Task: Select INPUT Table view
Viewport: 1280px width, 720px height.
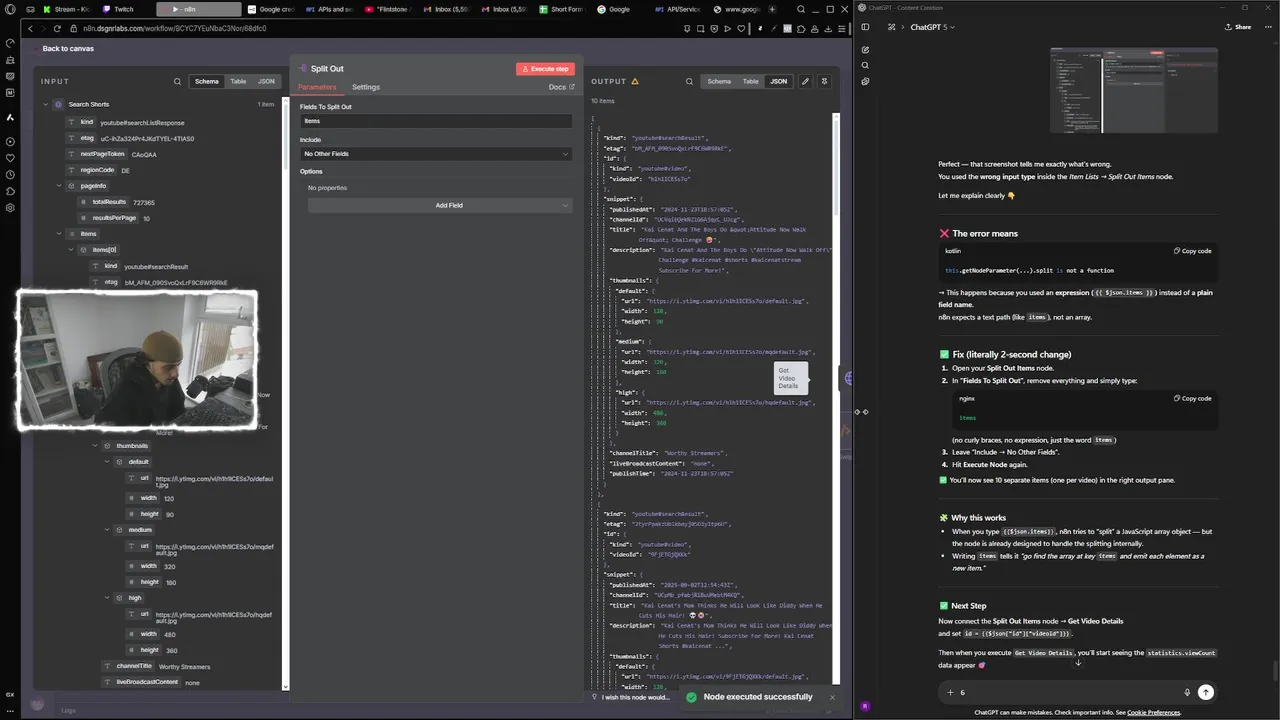Action: click(238, 81)
